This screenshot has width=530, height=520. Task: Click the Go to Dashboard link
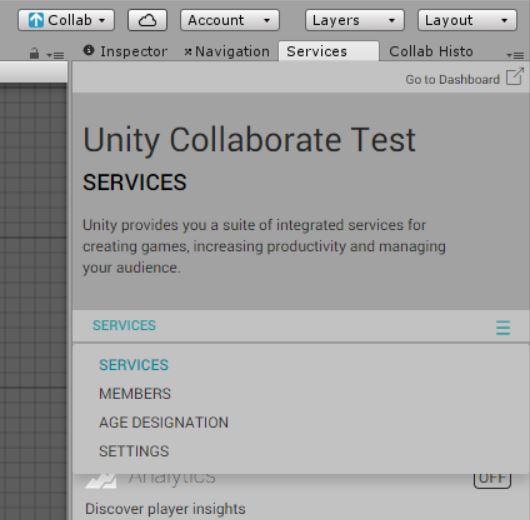click(x=453, y=79)
